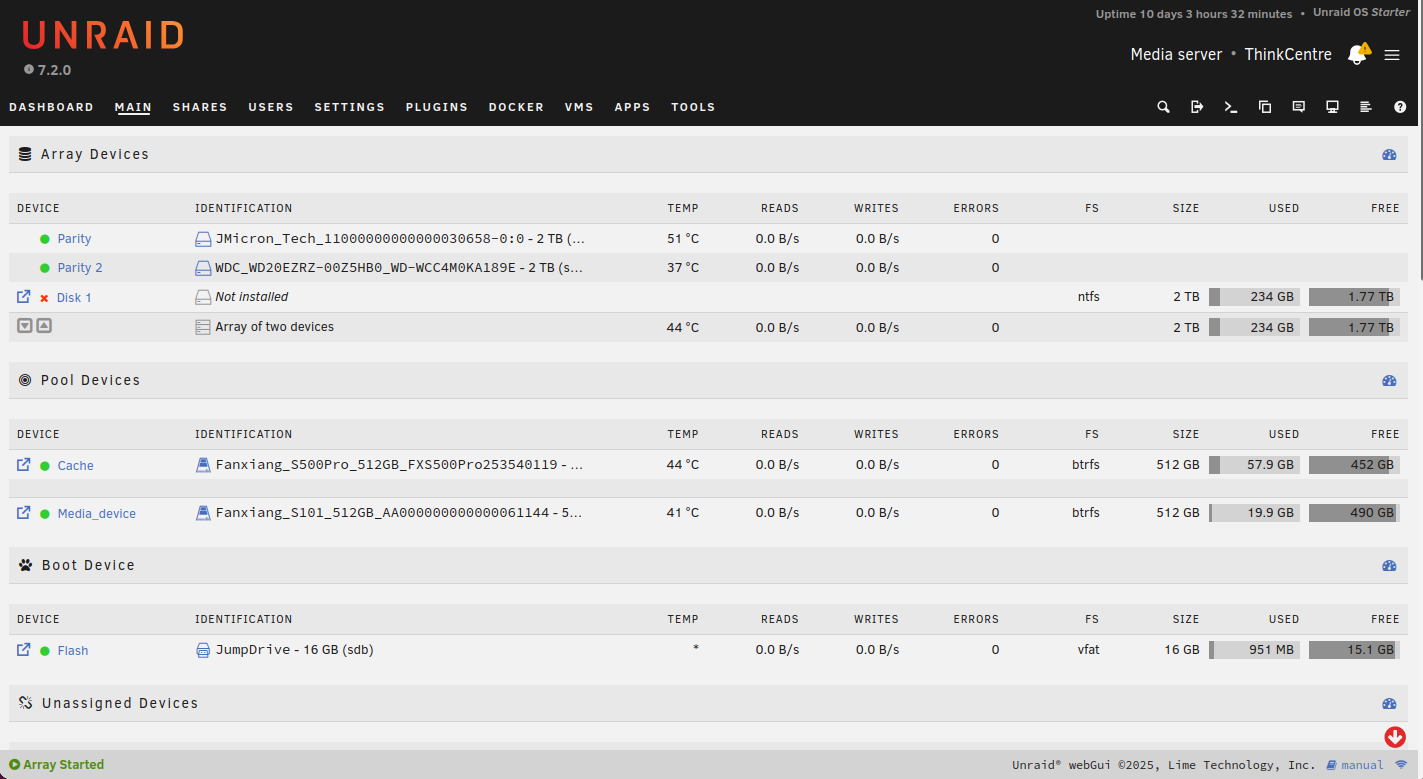Click the array icon beside Array of two devices
1423x779 pixels.
tap(203, 327)
